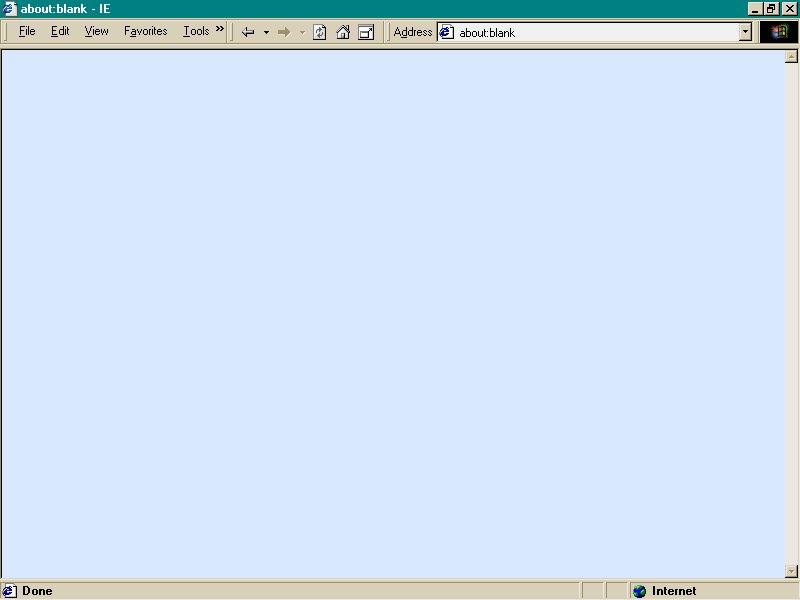Open the Address bar dropdown arrow
800x600 pixels.
point(745,32)
